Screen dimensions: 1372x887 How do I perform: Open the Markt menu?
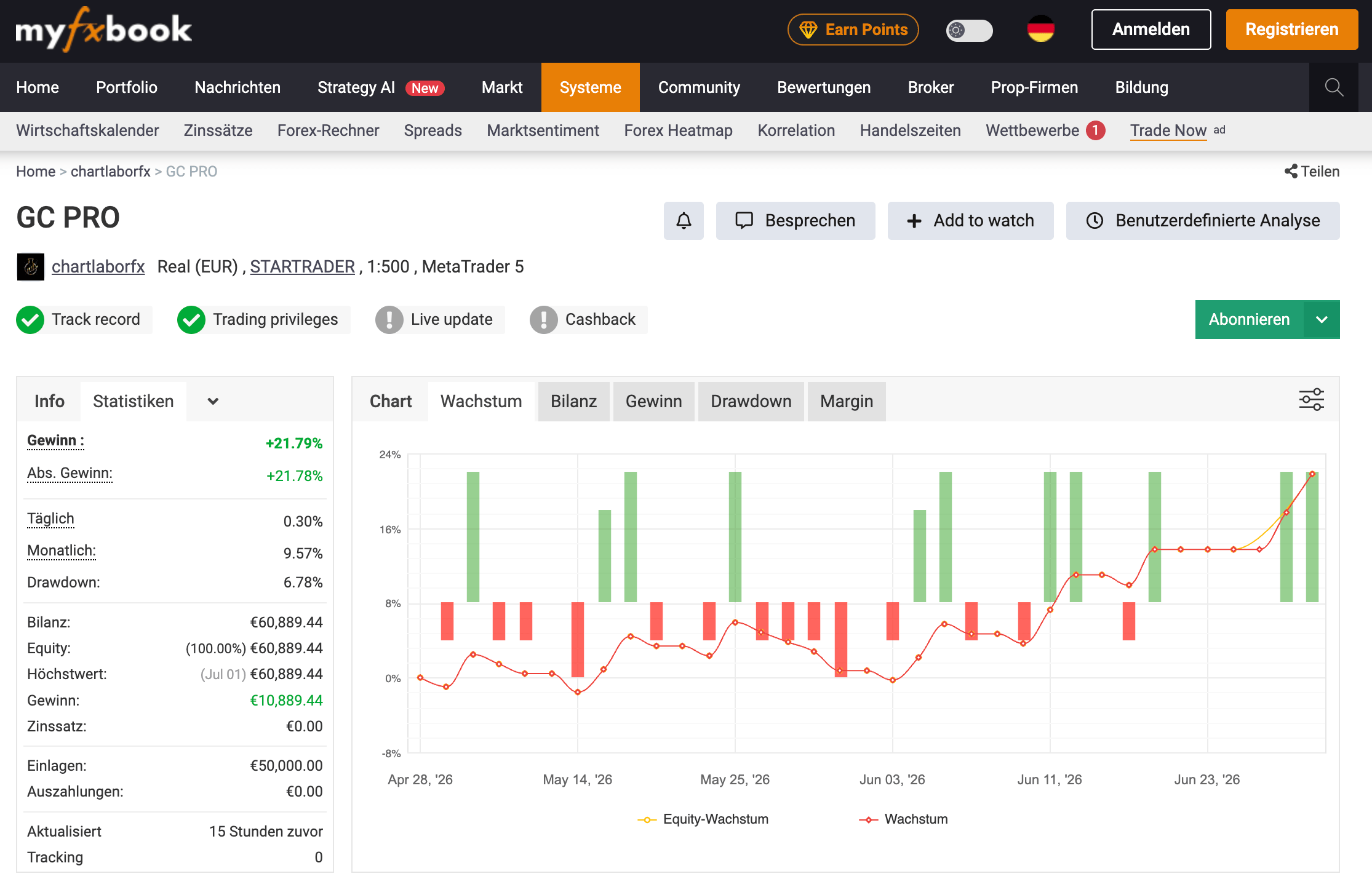502,87
